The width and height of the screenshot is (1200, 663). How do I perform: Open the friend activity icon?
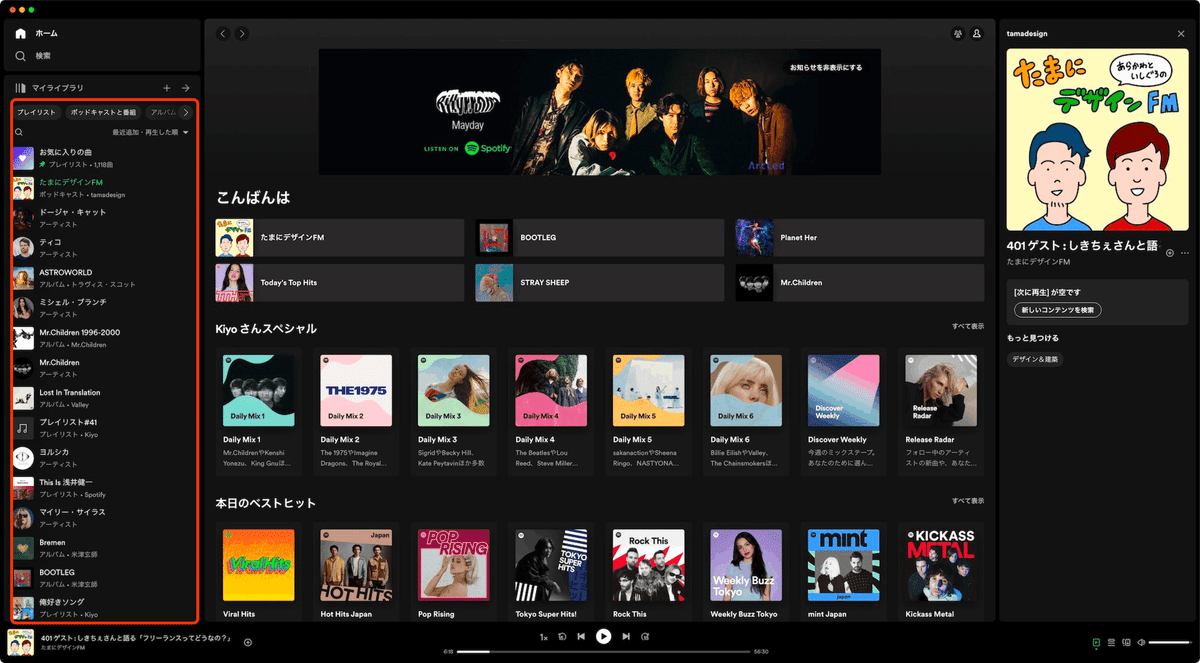[958, 34]
